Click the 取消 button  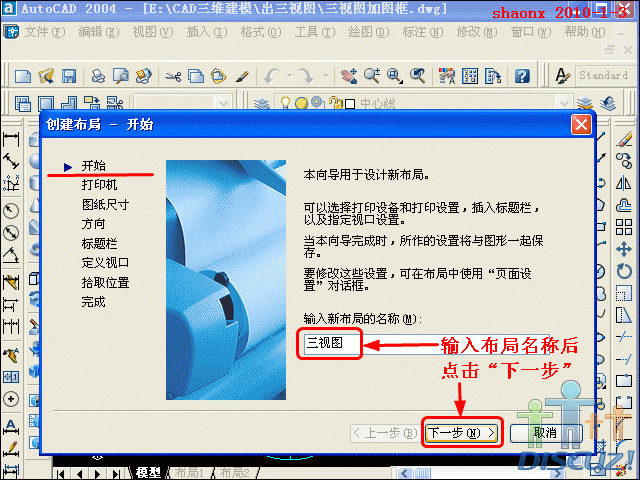point(546,433)
